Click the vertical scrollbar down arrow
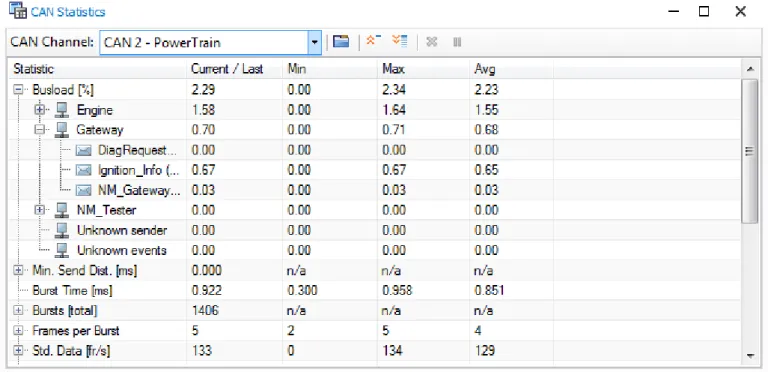 pyautogui.click(x=750, y=356)
